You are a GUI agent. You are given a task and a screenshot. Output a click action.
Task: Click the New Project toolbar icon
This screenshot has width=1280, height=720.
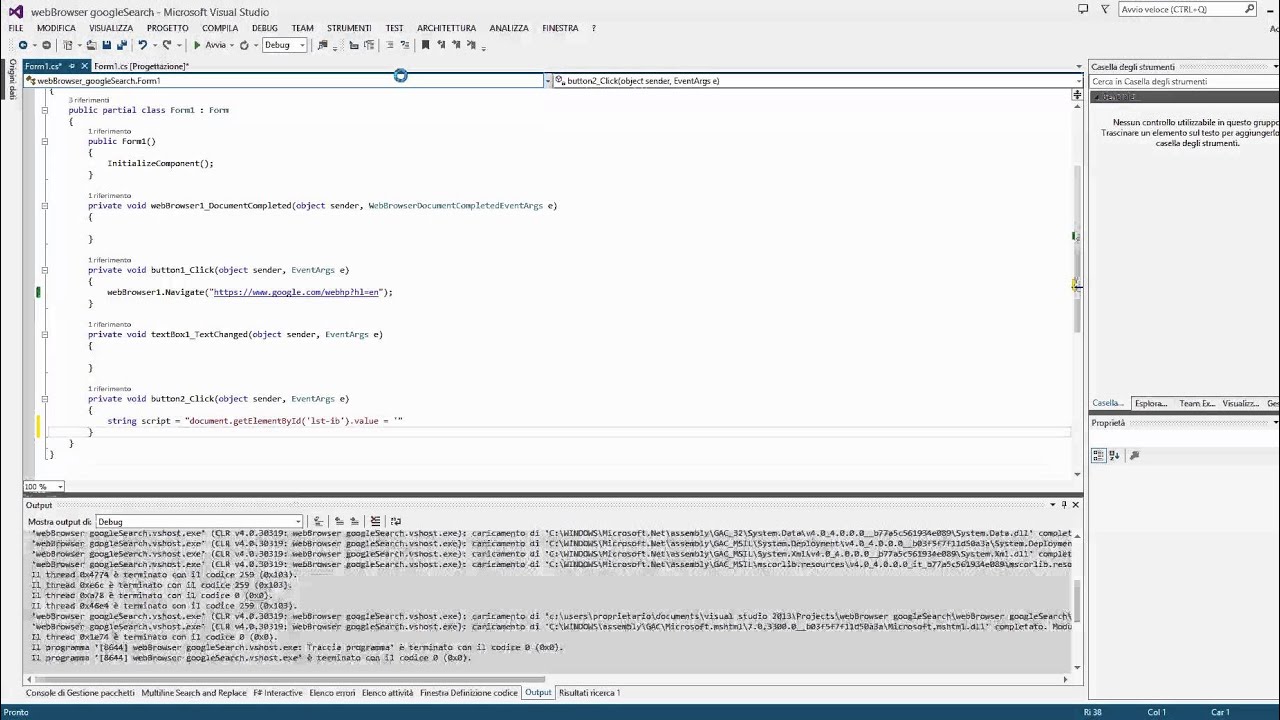(x=68, y=45)
